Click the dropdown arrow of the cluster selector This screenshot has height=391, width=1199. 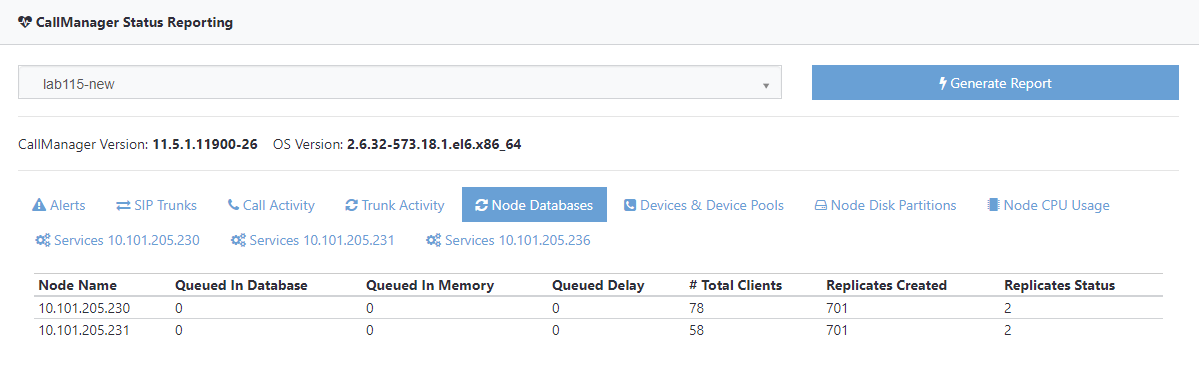765,85
